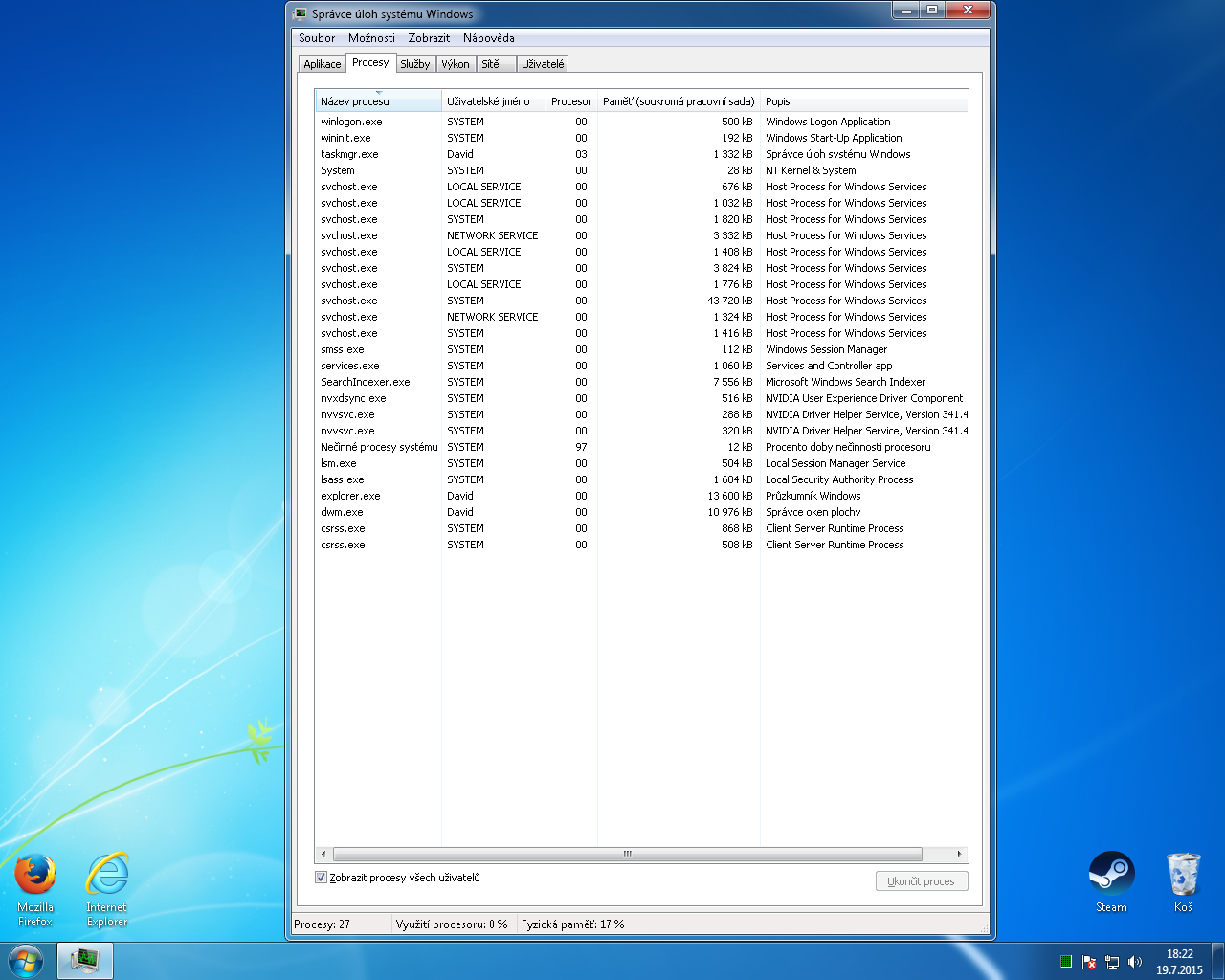The width and height of the screenshot is (1225, 980).
Task: Select the explorer.exe process
Action: (641, 496)
